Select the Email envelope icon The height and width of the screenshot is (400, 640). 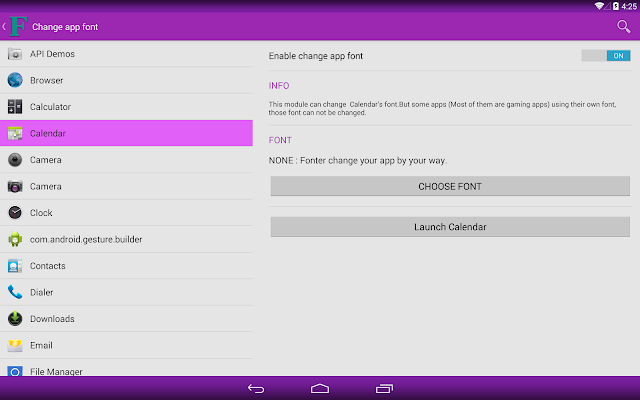tap(15, 345)
